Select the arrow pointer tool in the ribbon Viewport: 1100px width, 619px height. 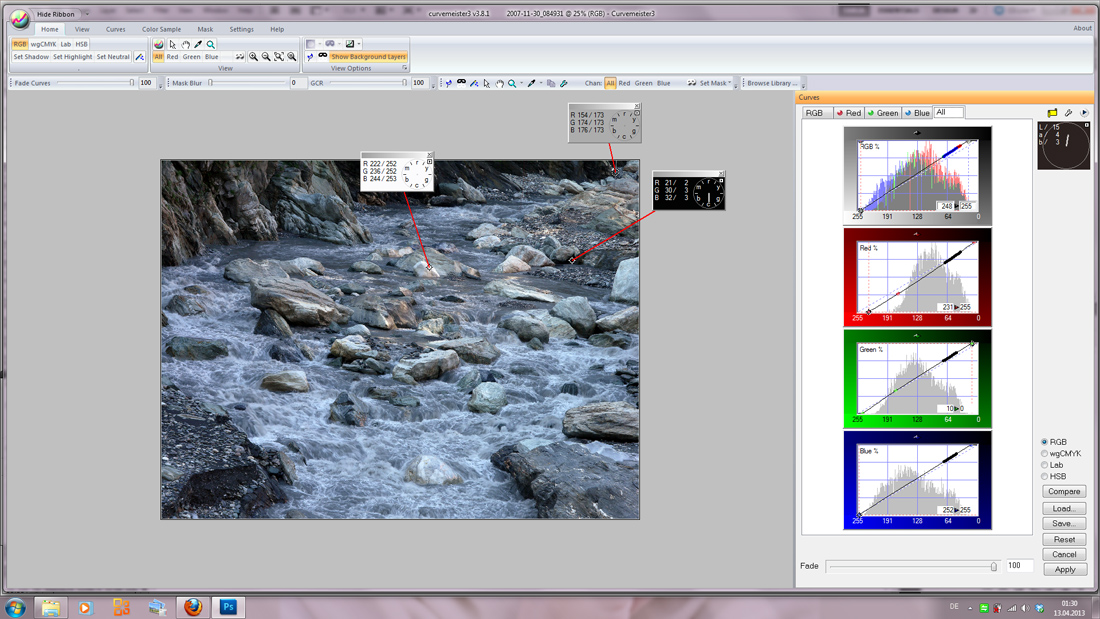pyautogui.click(x=173, y=44)
